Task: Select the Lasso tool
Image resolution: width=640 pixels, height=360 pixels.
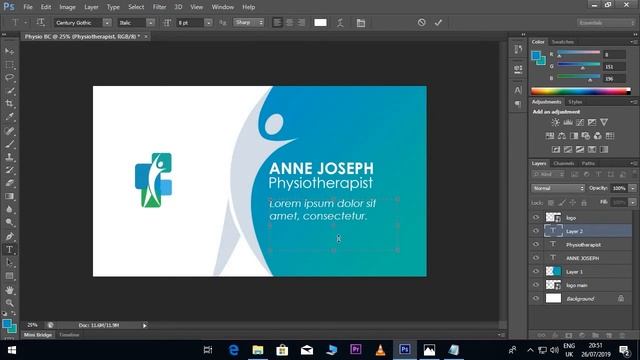Action: click(9, 78)
